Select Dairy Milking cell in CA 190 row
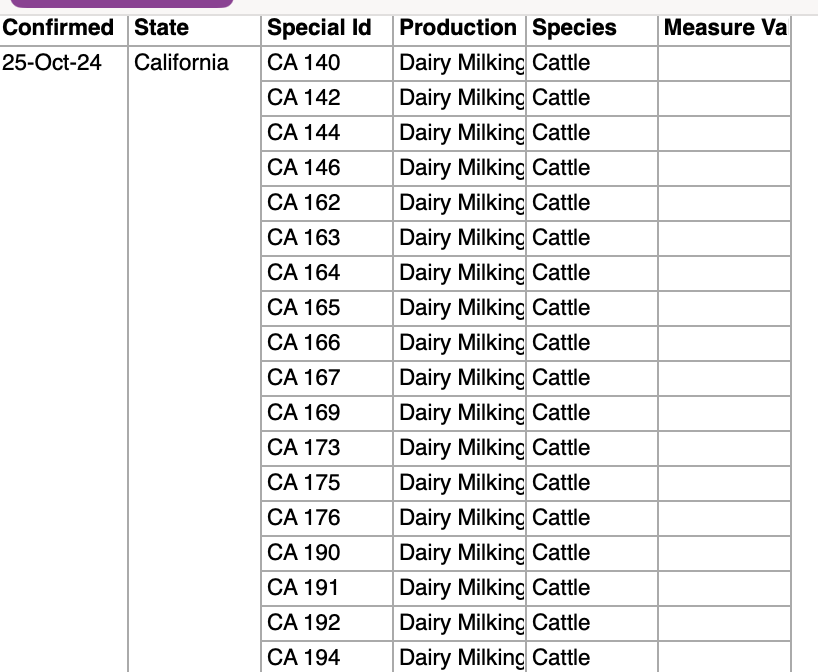The height and width of the screenshot is (672, 818). (459, 553)
